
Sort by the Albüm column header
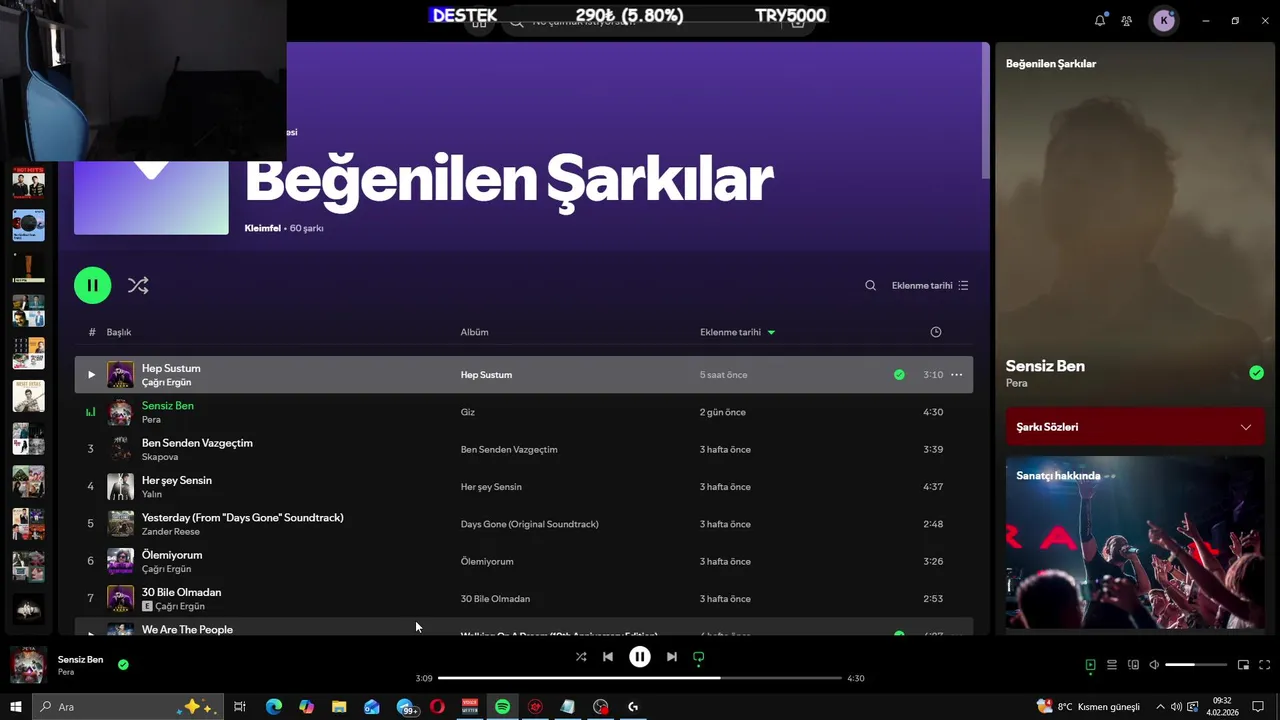pyautogui.click(x=474, y=332)
